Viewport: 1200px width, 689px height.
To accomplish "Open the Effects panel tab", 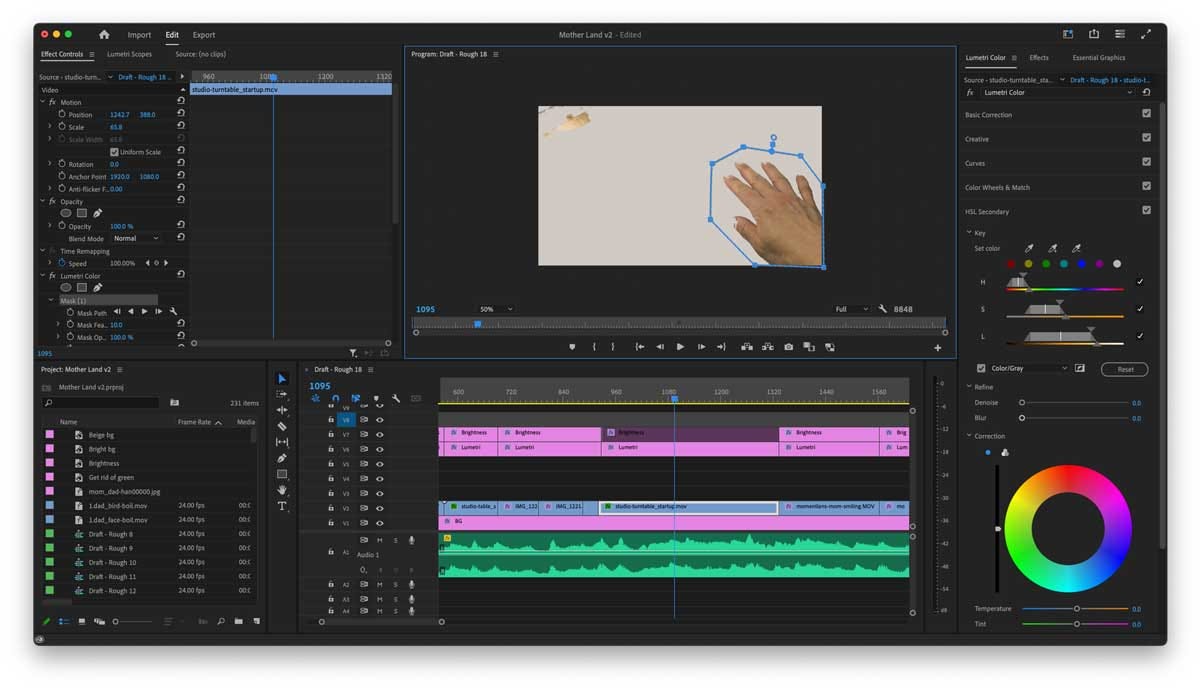I will [1039, 58].
